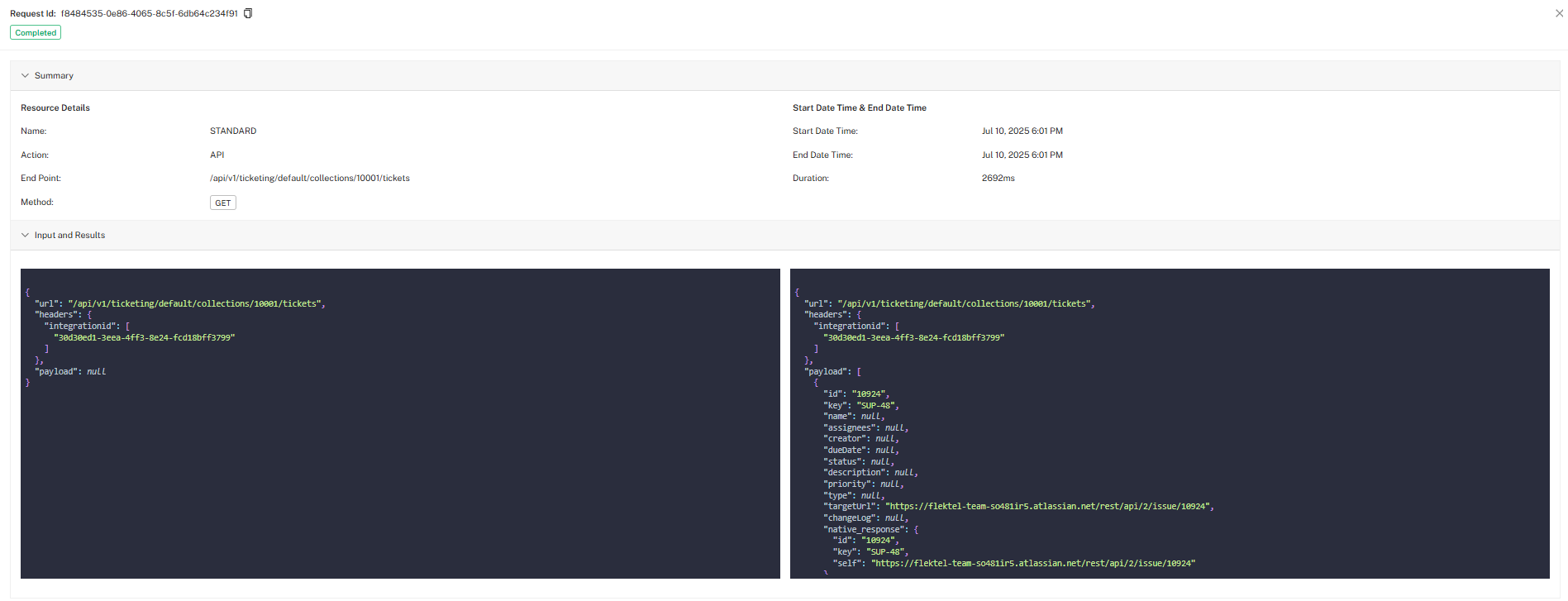Screen dimensions: 1568x601
Task: Click the Request Id value text
Action: coord(149,13)
